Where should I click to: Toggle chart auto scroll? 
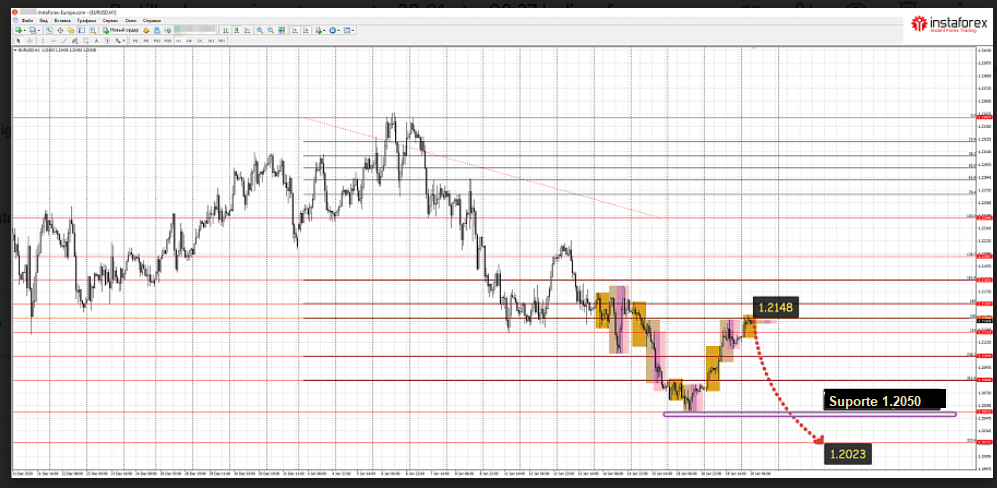coord(294,31)
